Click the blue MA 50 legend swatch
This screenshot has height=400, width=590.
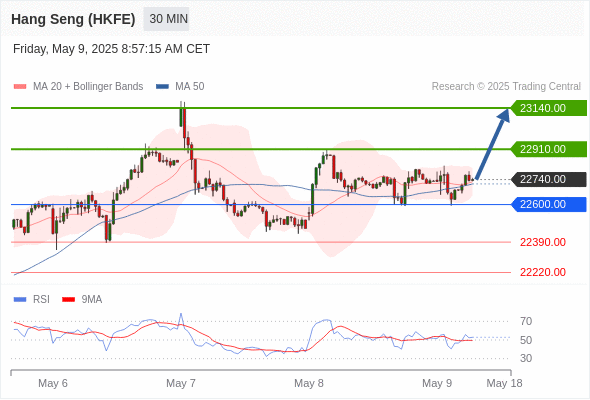pos(162,87)
